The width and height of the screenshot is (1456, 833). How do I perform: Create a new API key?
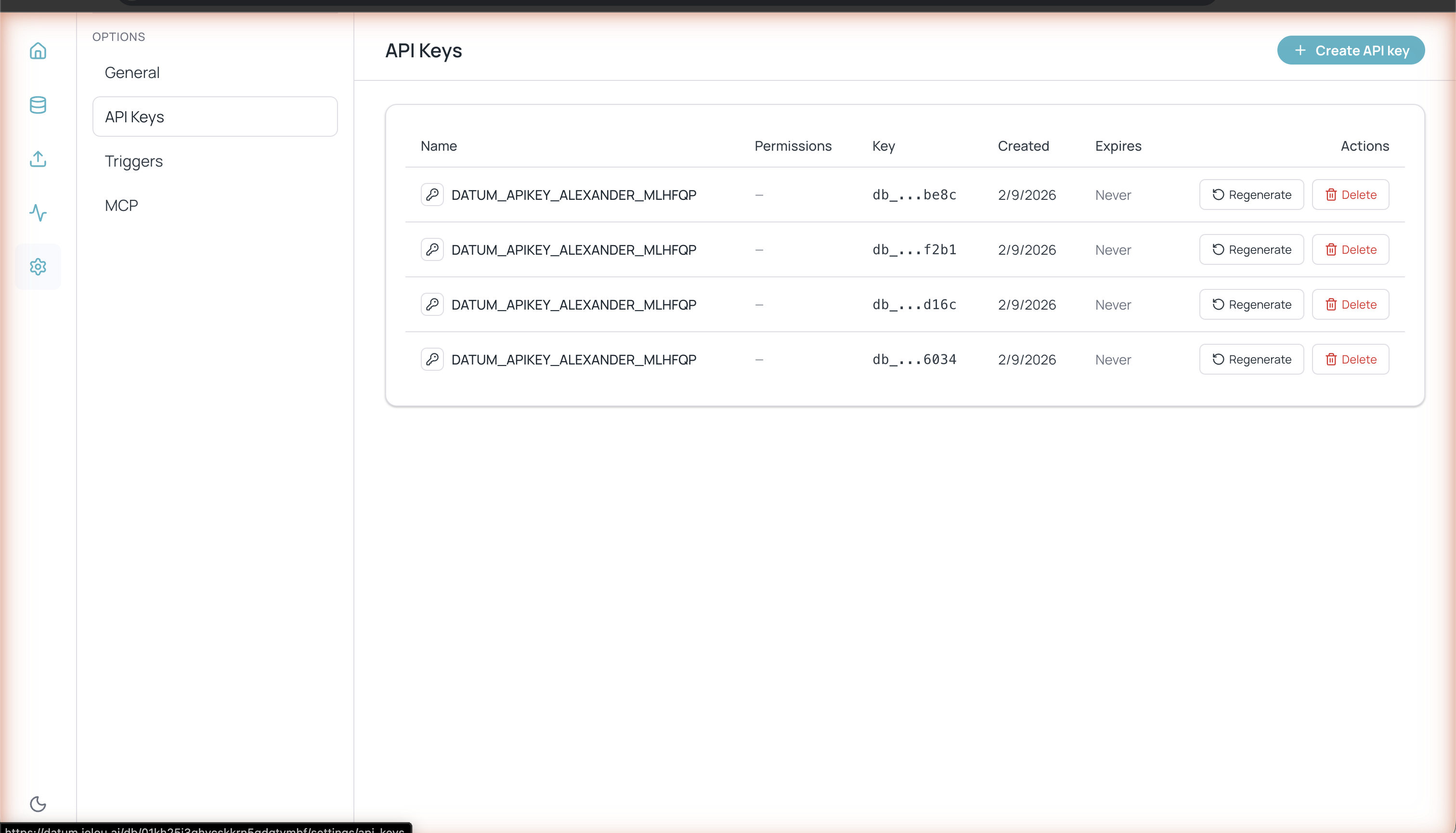point(1351,51)
